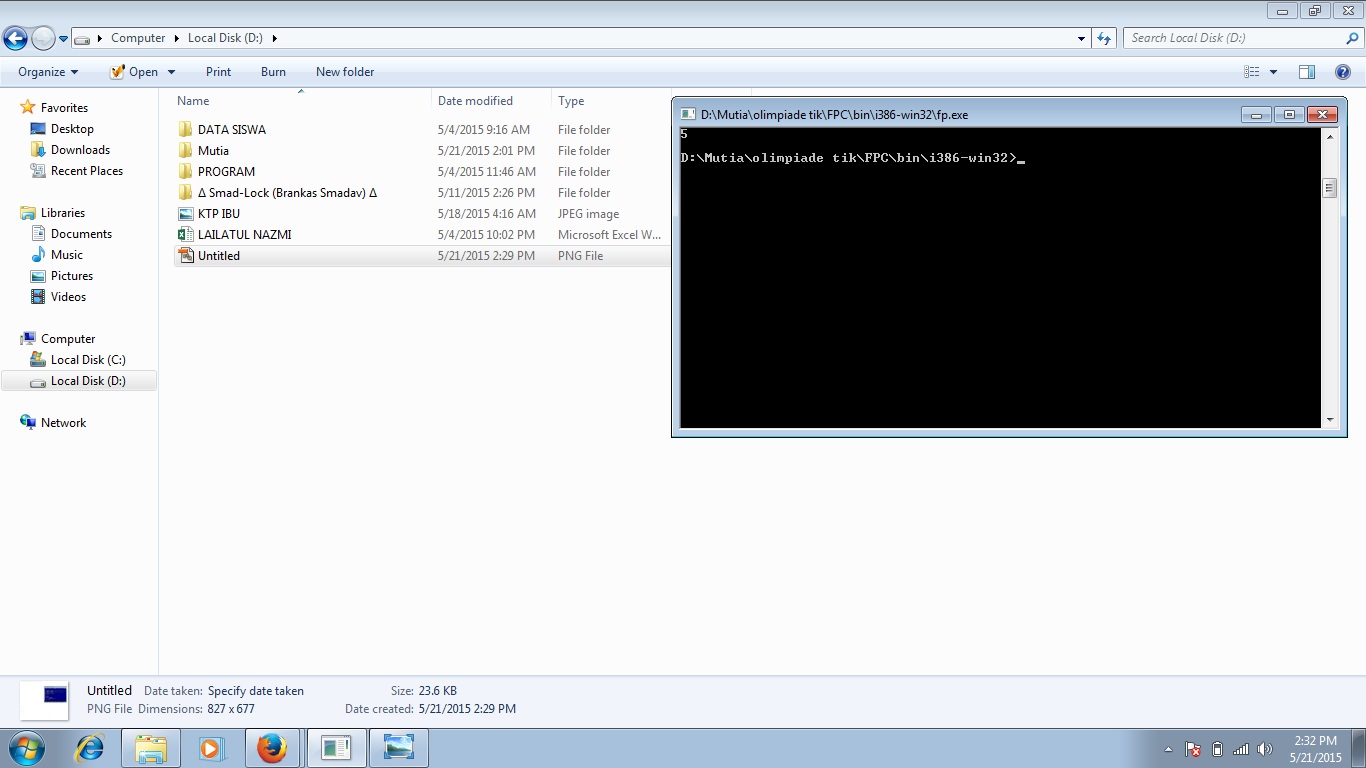Click the New folder button

tap(345, 72)
